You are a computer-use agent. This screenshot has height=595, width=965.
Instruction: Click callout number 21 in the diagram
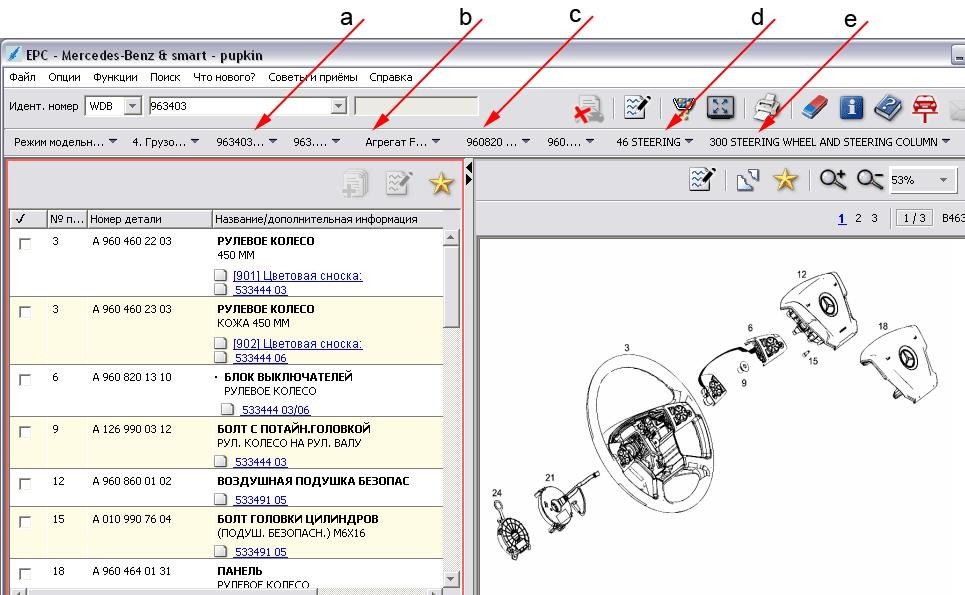coord(550,477)
